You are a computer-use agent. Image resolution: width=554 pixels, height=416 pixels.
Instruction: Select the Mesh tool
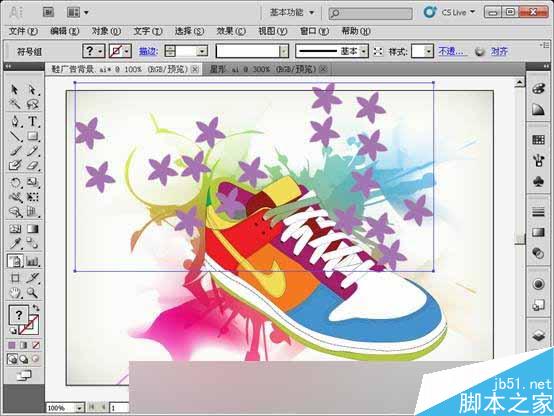14,229
